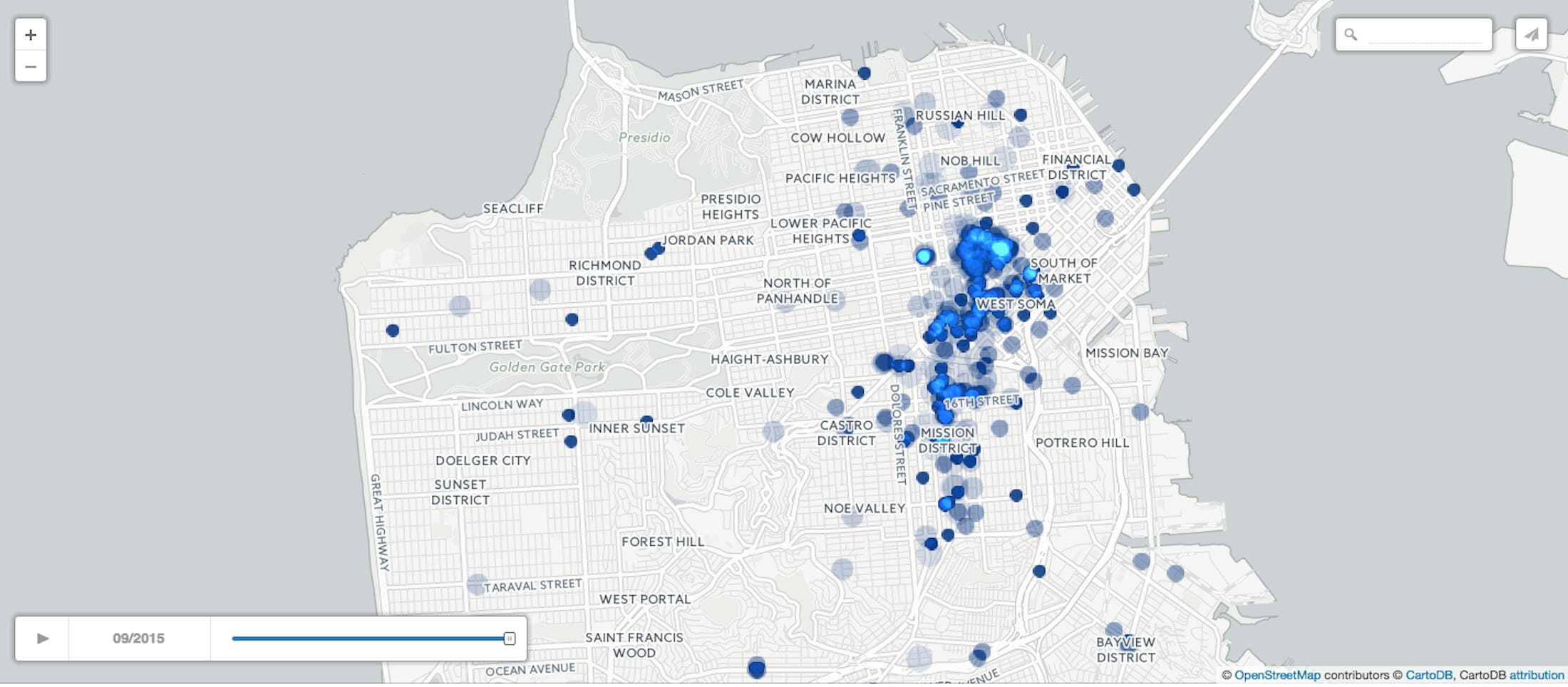This screenshot has height=687, width=1568.
Task: Select the marker in the Marina District
Action: [x=864, y=72]
